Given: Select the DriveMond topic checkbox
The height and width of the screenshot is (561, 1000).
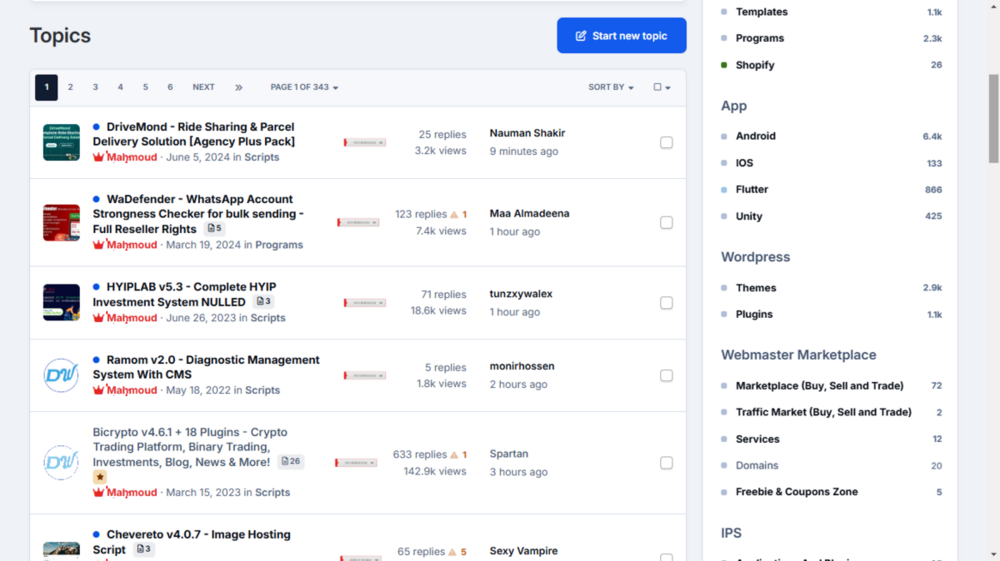Looking at the screenshot, I should coord(666,142).
